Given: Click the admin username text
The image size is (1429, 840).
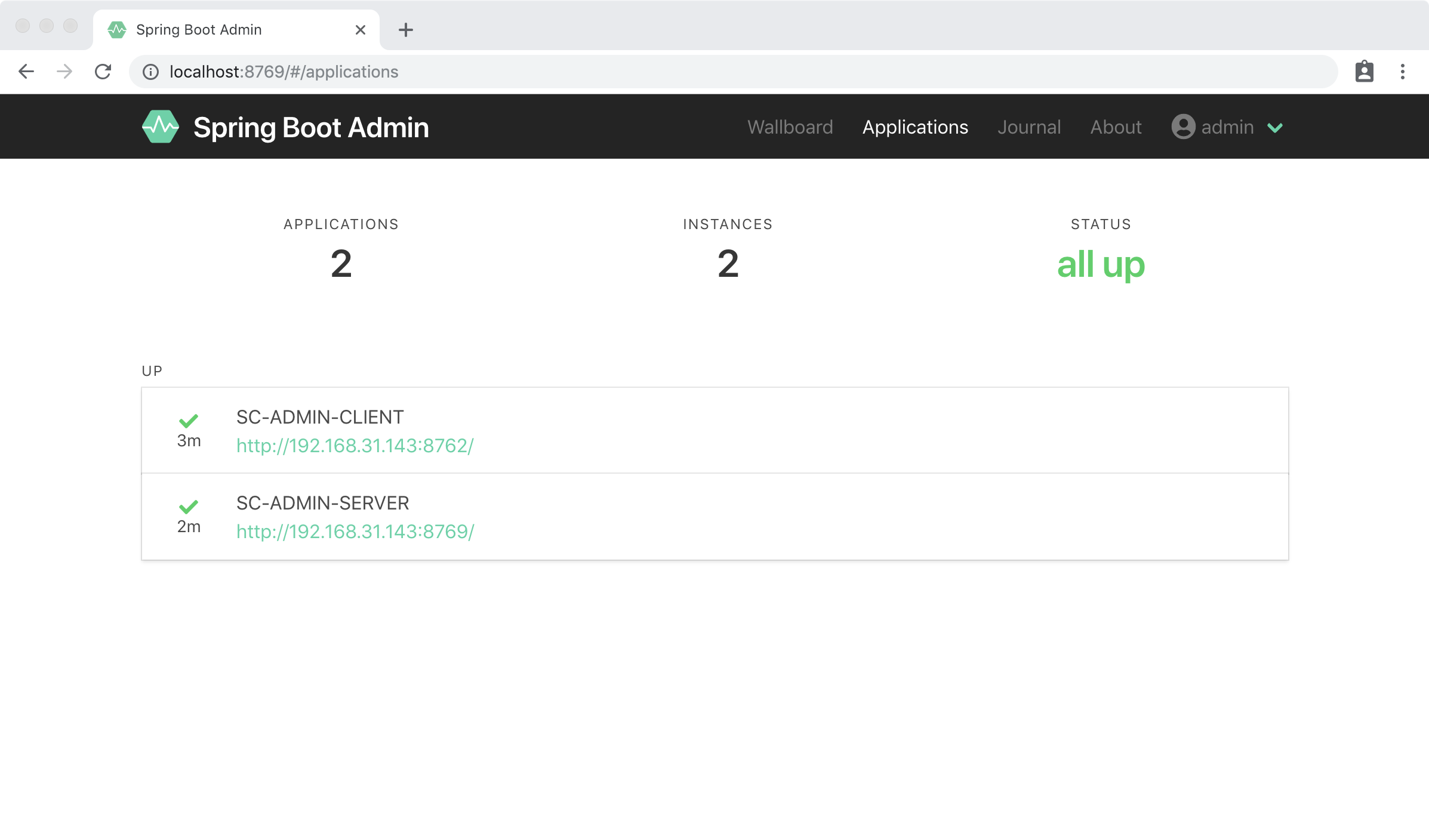Looking at the screenshot, I should 1227,127.
